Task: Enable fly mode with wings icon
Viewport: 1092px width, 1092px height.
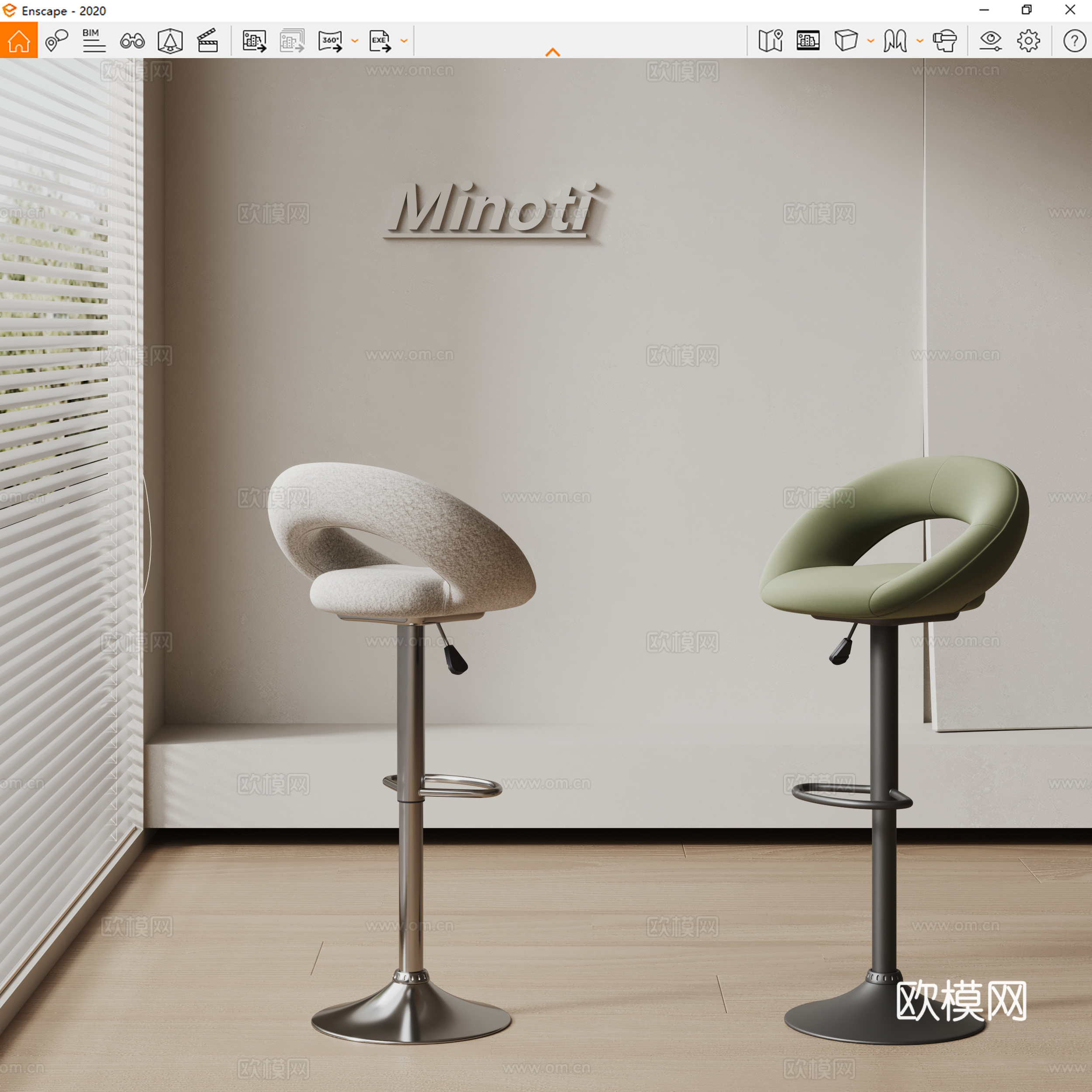Action: (x=895, y=41)
